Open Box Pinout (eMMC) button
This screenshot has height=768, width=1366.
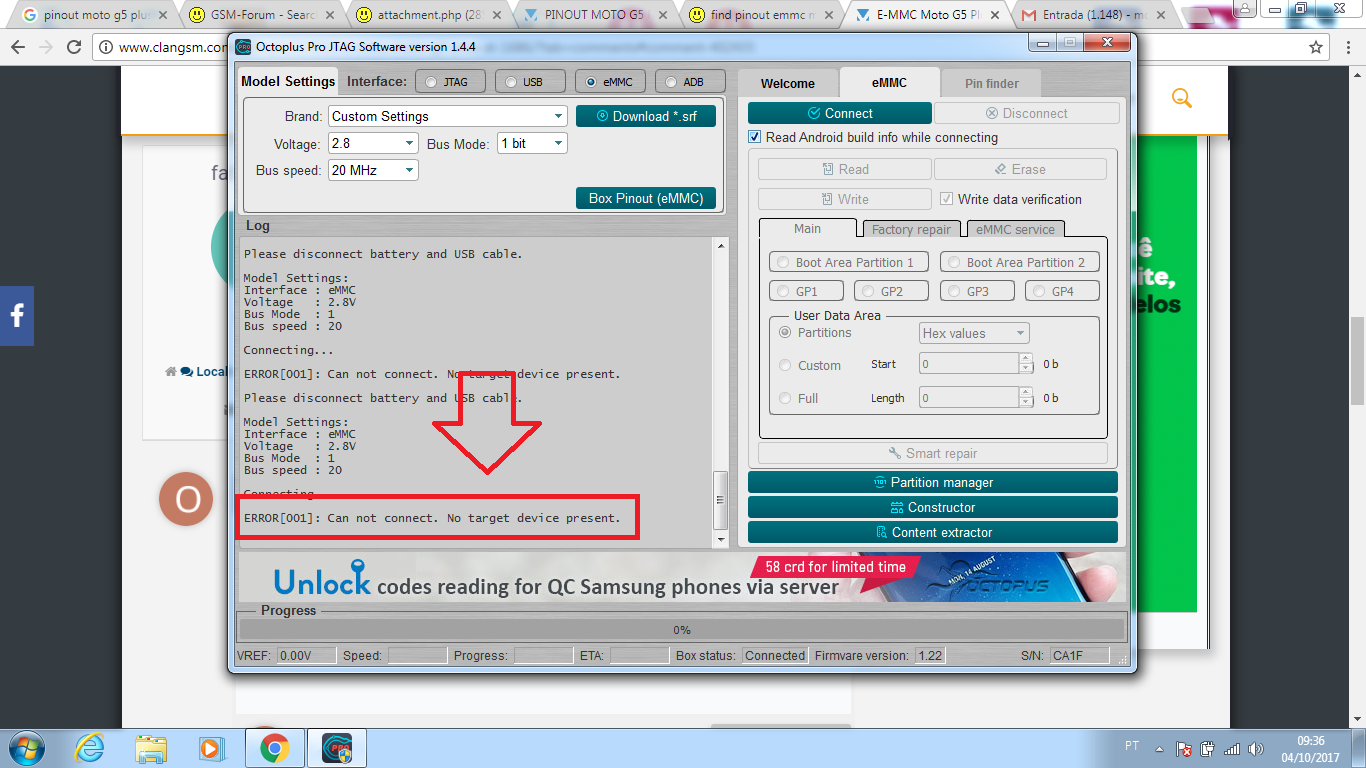coord(646,198)
